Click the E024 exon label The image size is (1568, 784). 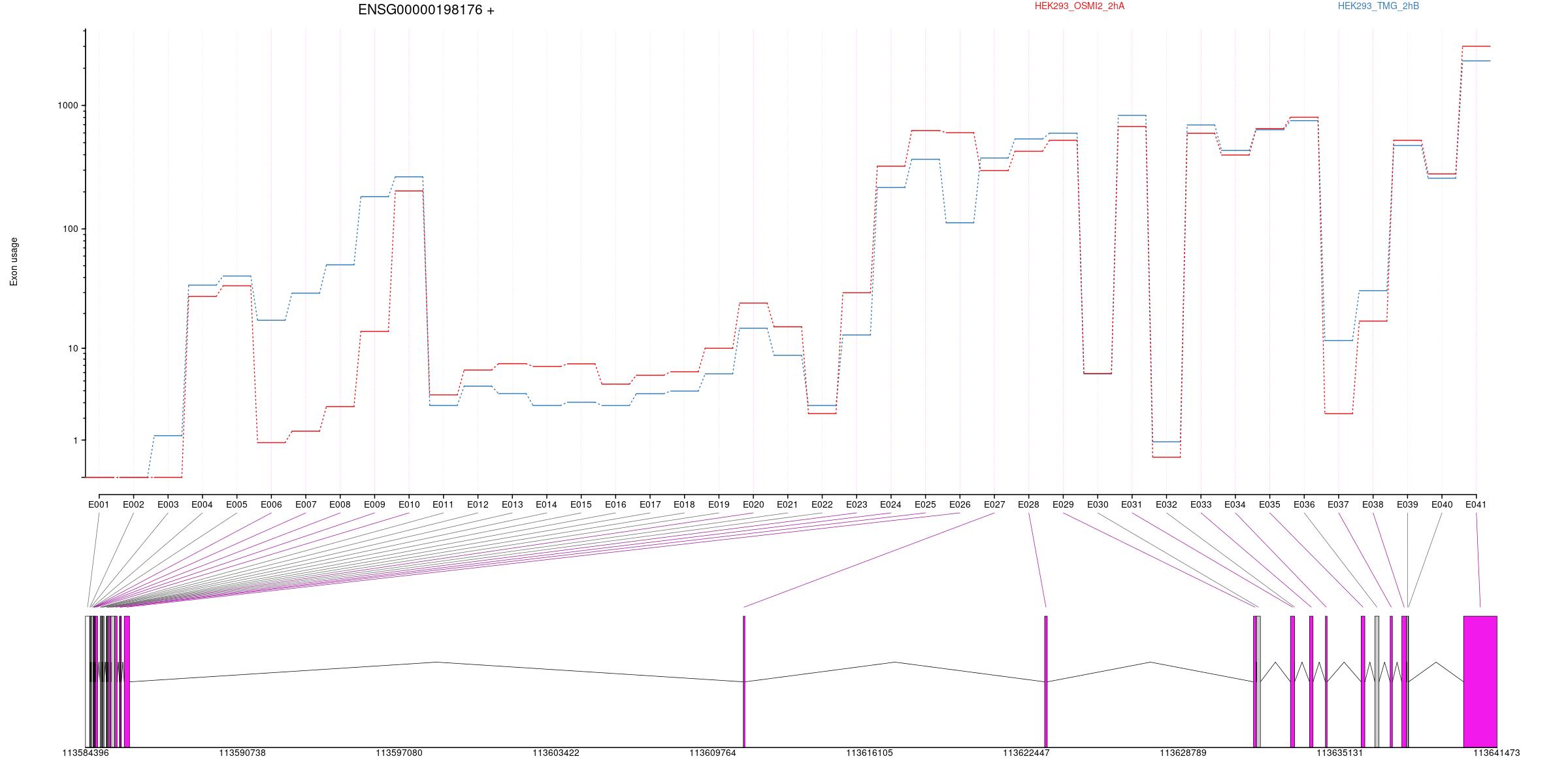coord(890,504)
